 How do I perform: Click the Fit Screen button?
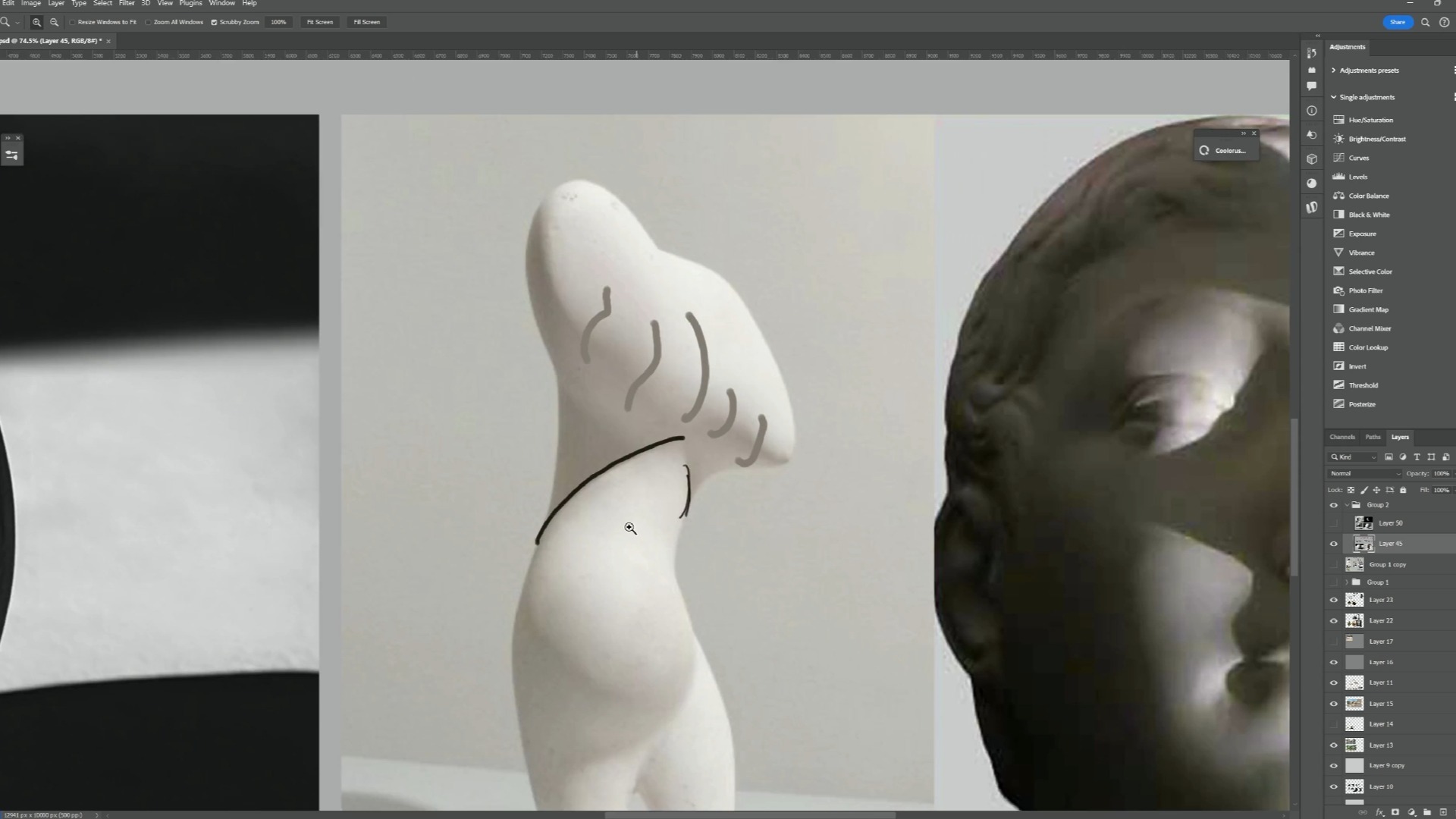[320, 22]
